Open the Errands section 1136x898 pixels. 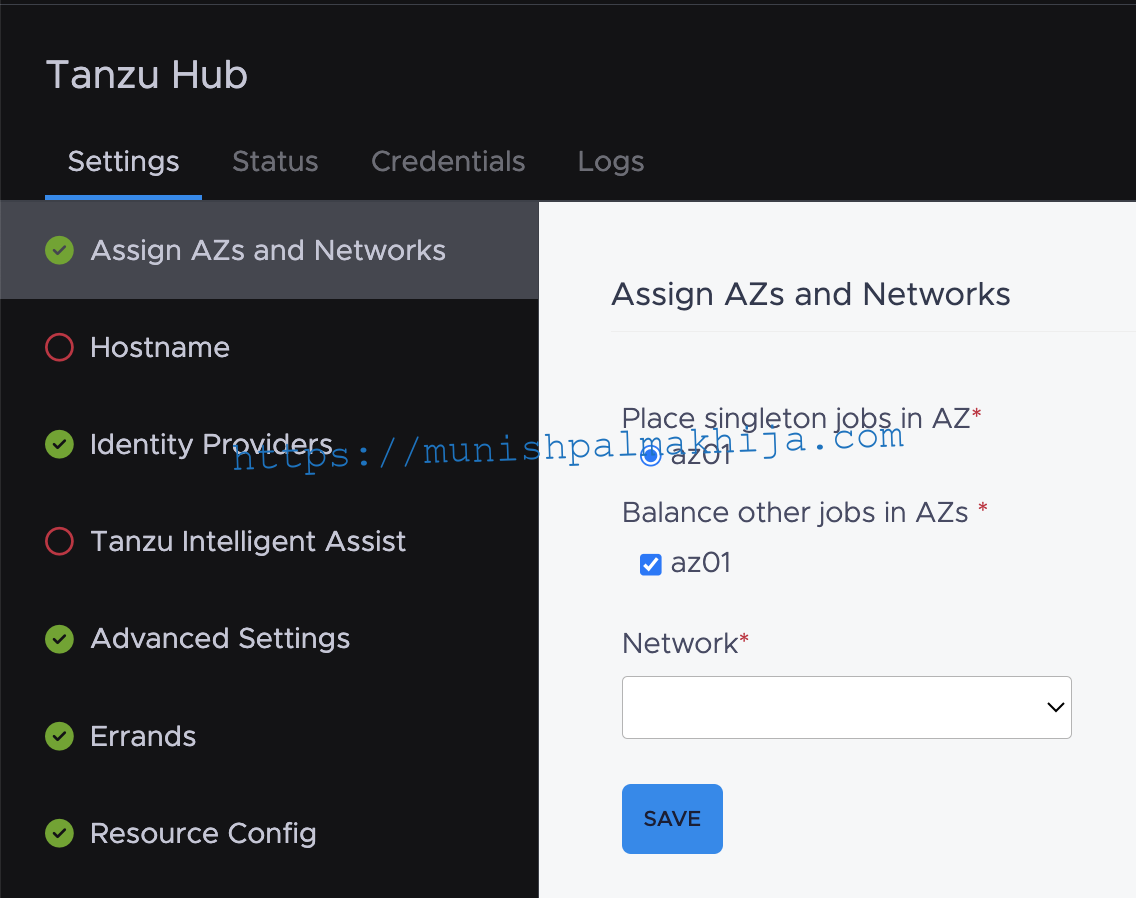pyautogui.click(x=269, y=736)
